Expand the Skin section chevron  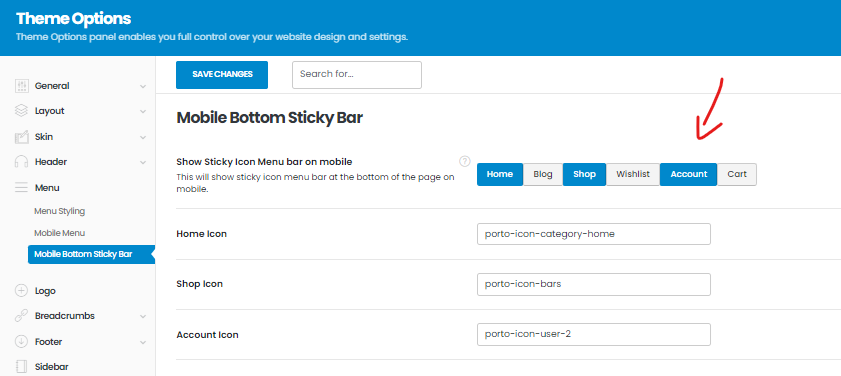click(143, 137)
